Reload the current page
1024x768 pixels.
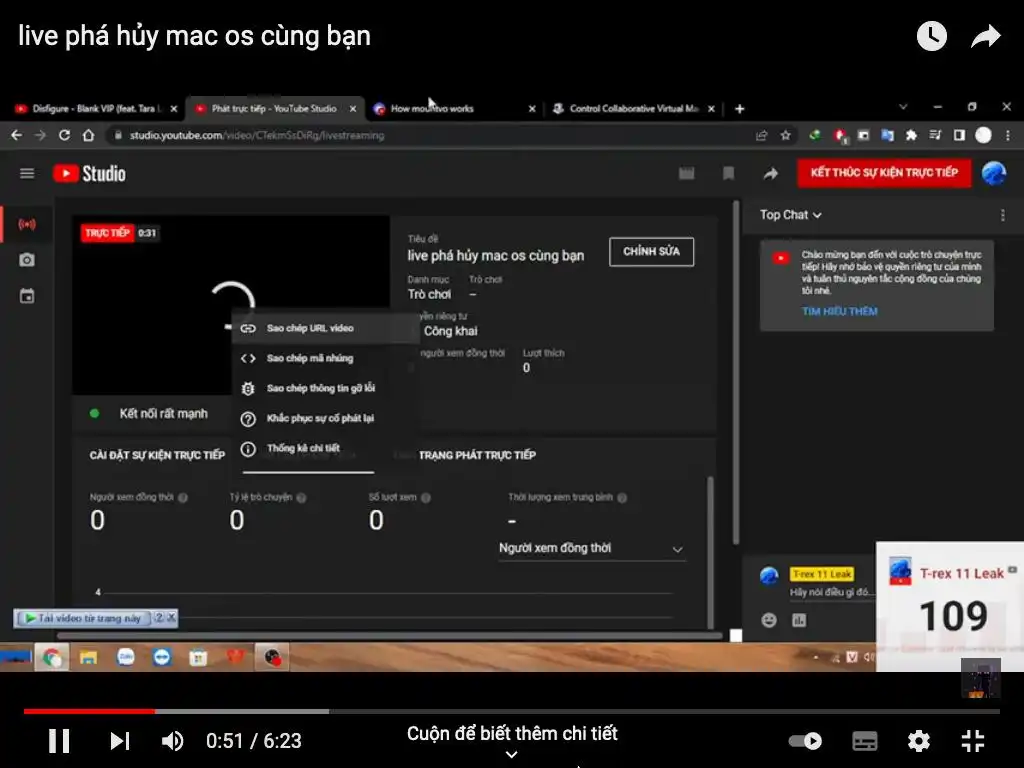click(64, 135)
